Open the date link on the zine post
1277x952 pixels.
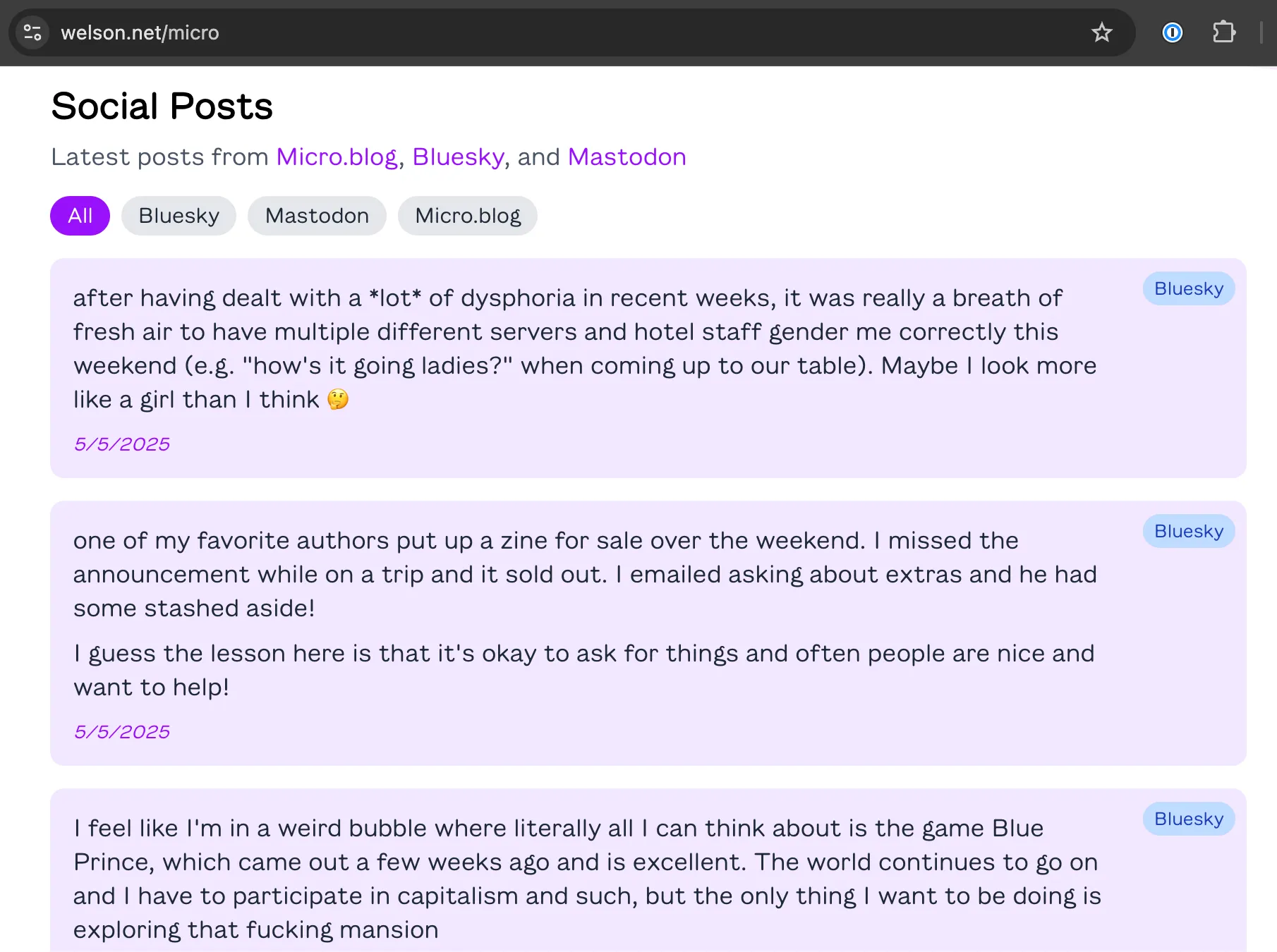click(x=121, y=731)
